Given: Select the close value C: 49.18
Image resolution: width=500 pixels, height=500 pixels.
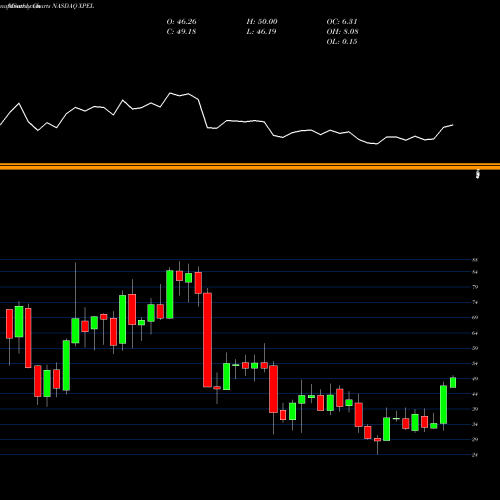Looking at the screenshot, I should 181,32.
